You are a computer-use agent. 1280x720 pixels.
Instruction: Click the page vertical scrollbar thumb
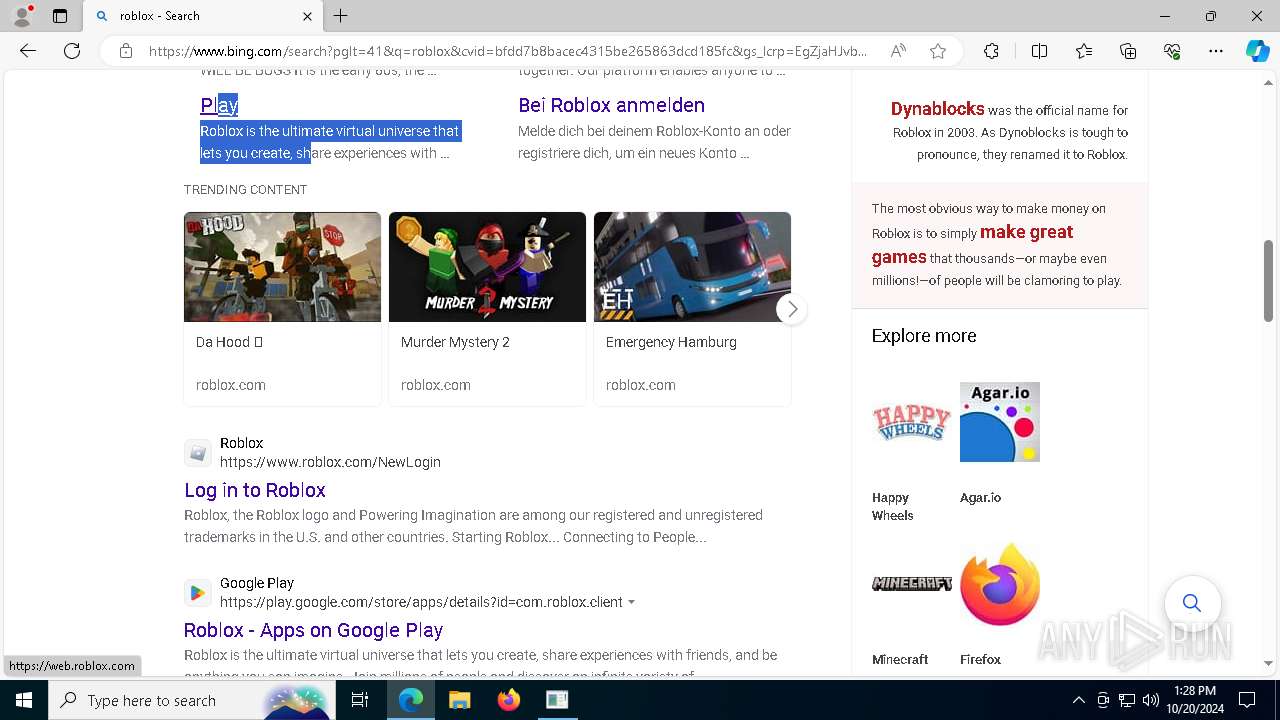click(x=1268, y=280)
